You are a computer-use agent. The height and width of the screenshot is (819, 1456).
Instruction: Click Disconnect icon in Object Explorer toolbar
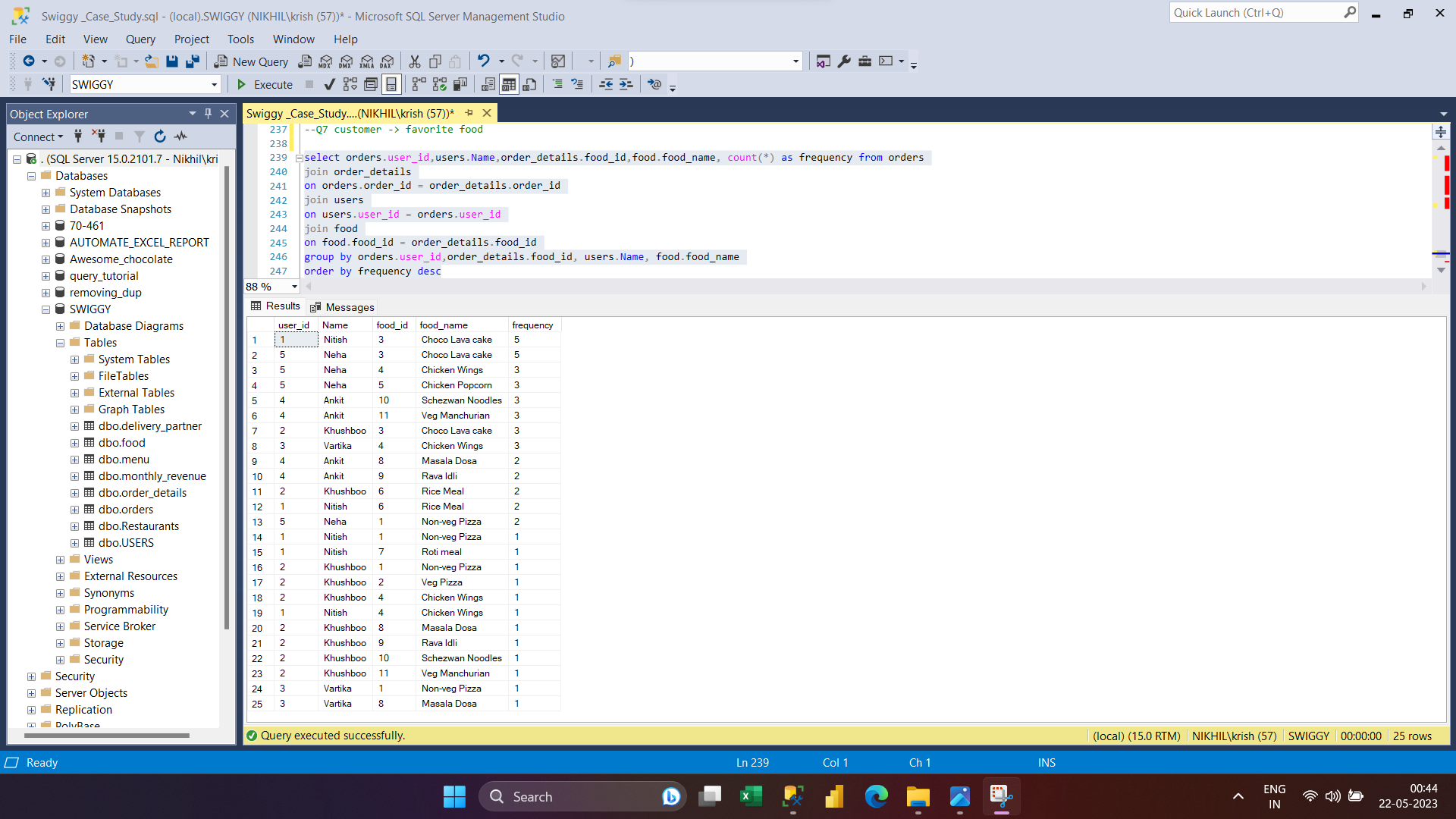coord(99,136)
